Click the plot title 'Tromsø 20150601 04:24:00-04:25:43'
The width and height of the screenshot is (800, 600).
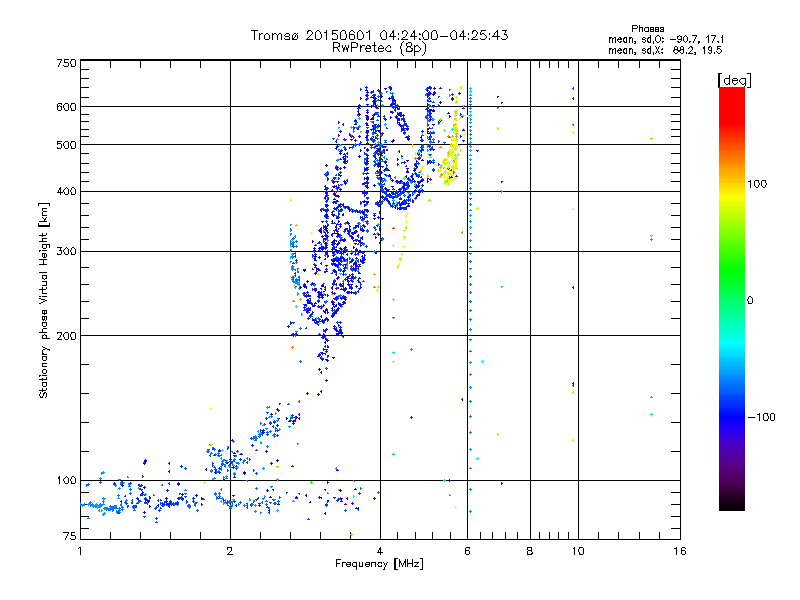[379, 35]
